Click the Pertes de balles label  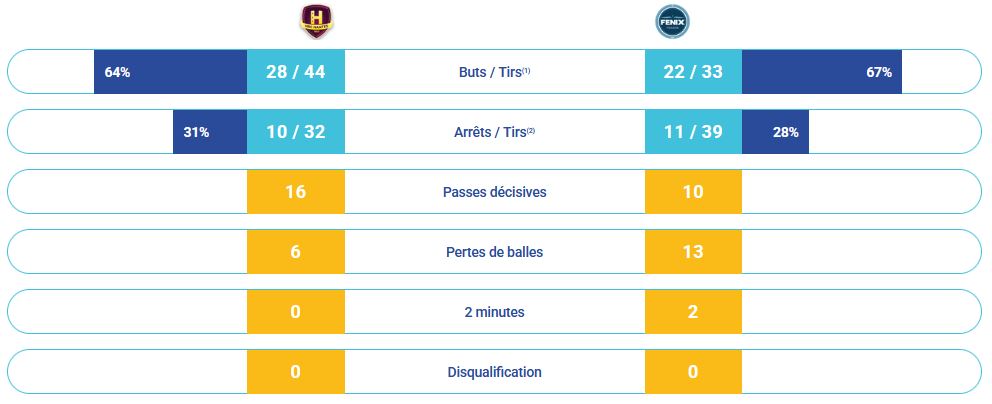click(495, 252)
